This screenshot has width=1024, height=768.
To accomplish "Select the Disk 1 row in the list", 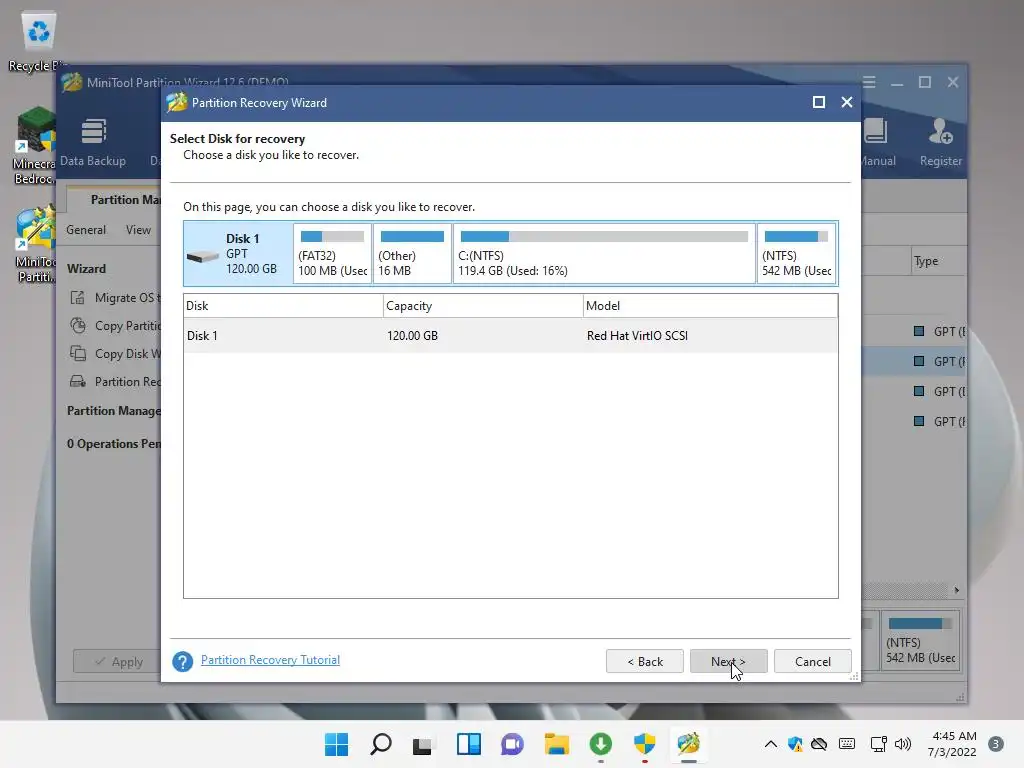I will click(x=511, y=336).
